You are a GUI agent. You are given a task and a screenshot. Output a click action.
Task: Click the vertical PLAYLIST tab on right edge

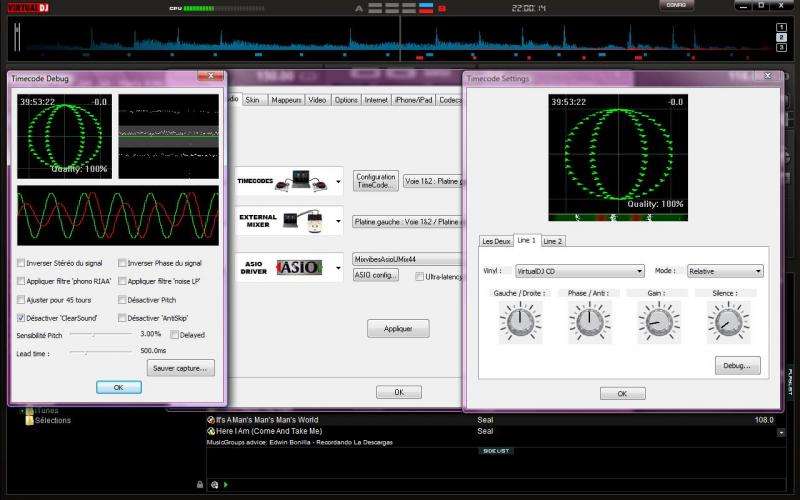pos(790,382)
